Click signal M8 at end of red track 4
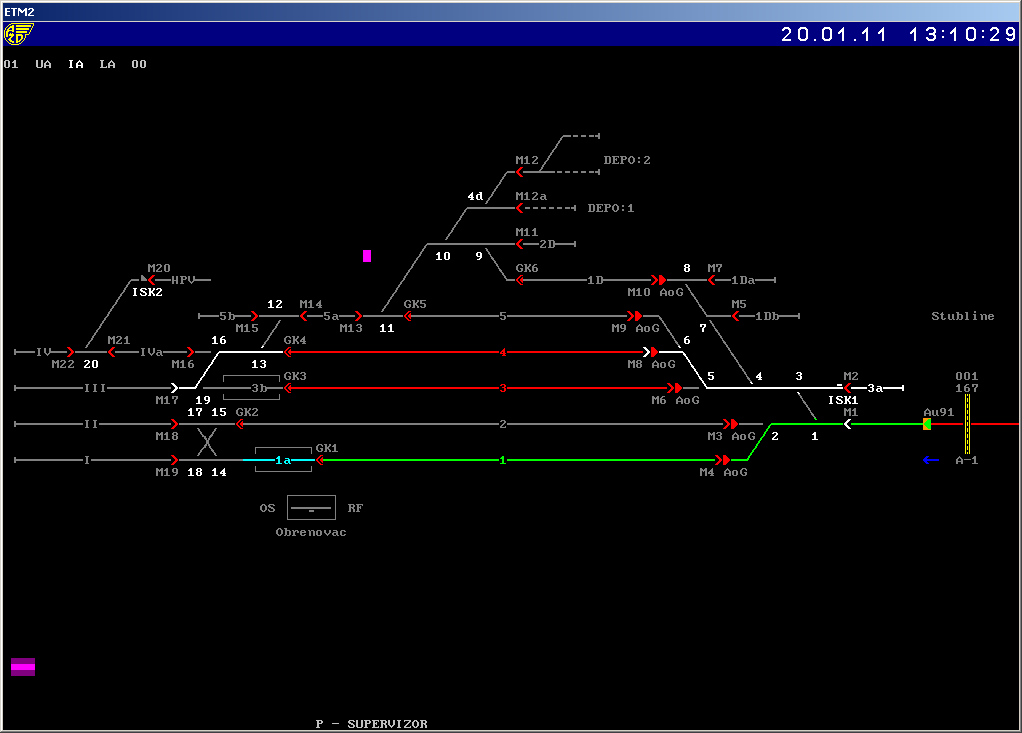Screen dimensions: 1022x733 (650, 352)
